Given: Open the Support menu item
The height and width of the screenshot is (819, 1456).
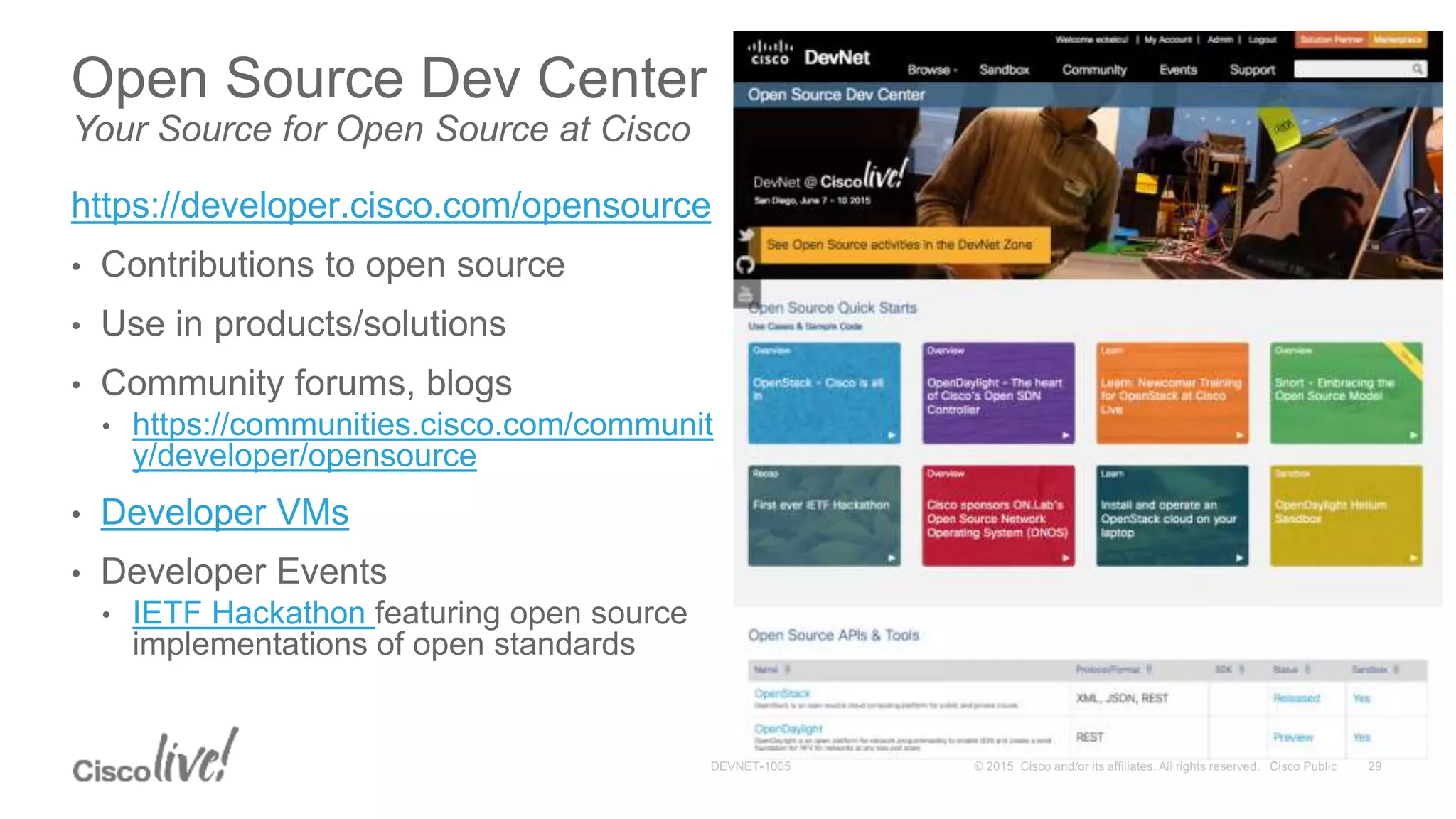Looking at the screenshot, I should [1252, 70].
